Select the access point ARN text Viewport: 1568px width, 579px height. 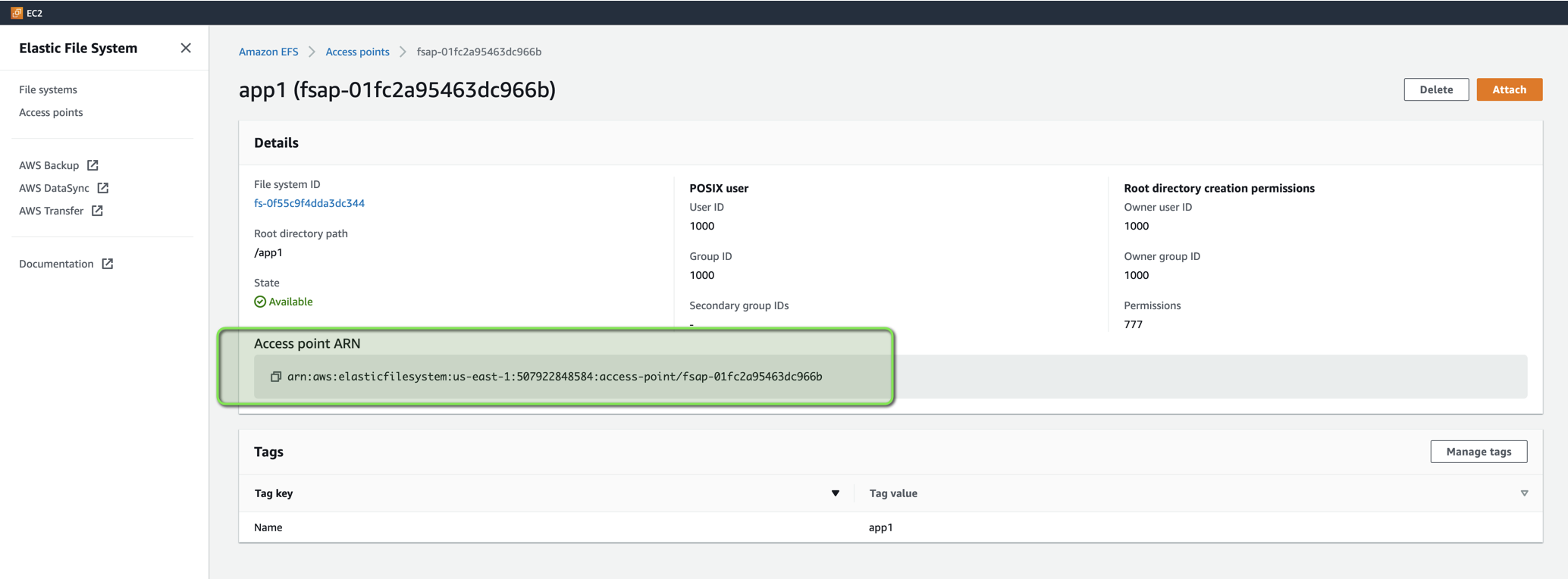pyautogui.click(x=554, y=377)
